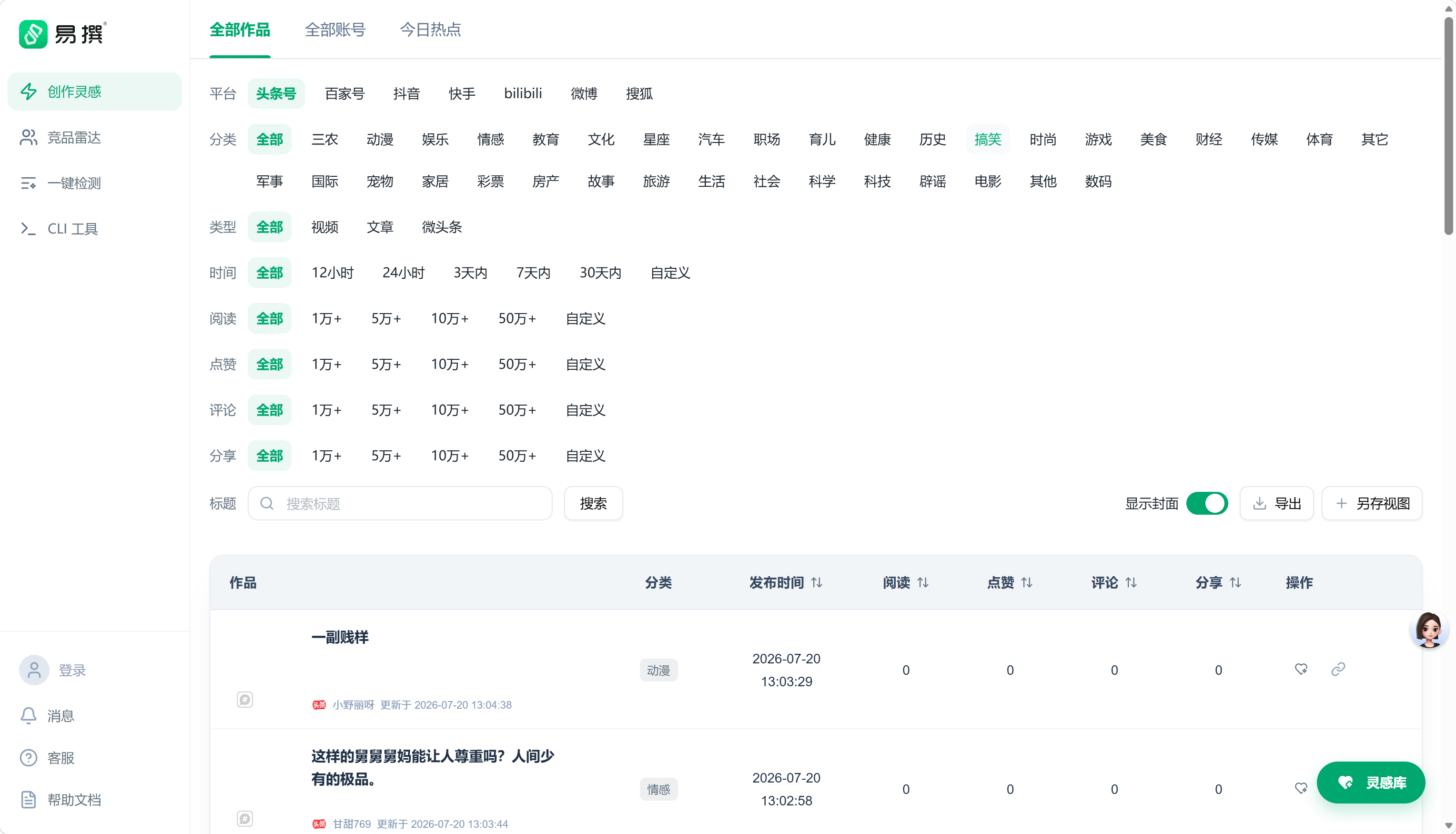
Task: Select 头条号 platform tab
Action: point(276,93)
